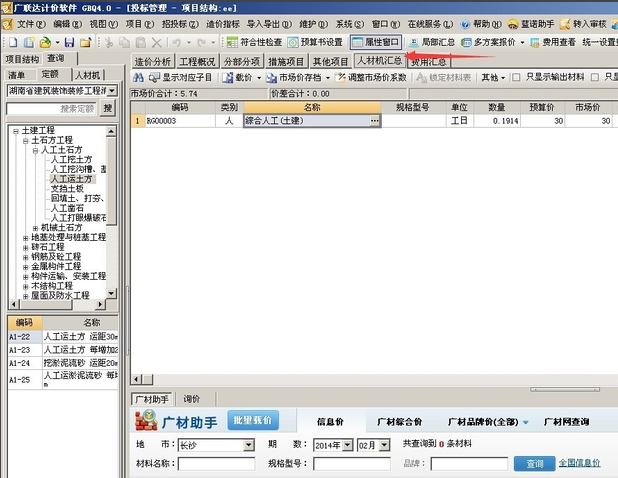Switch to the 人材机汇总 tab
Screen dimensions: 618x478
click(380, 61)
